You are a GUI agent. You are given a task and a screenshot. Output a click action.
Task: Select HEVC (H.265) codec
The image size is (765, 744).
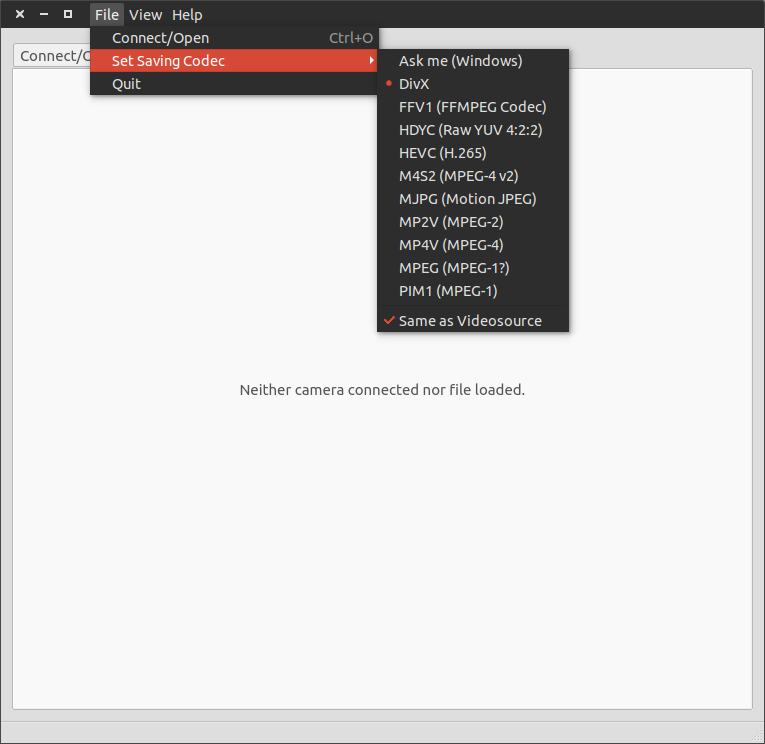tap(473, 153)
